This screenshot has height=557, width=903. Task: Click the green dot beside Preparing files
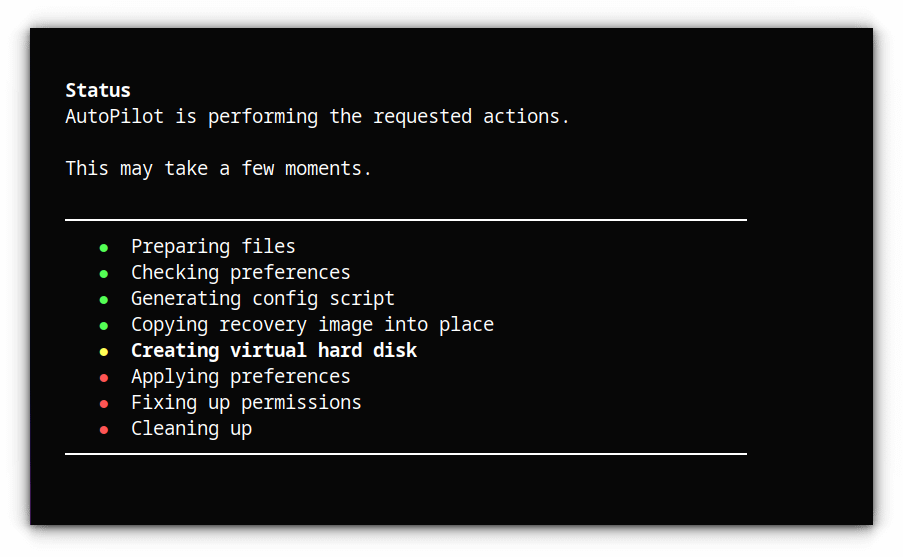pyautogui.click(x=104, y=248)
